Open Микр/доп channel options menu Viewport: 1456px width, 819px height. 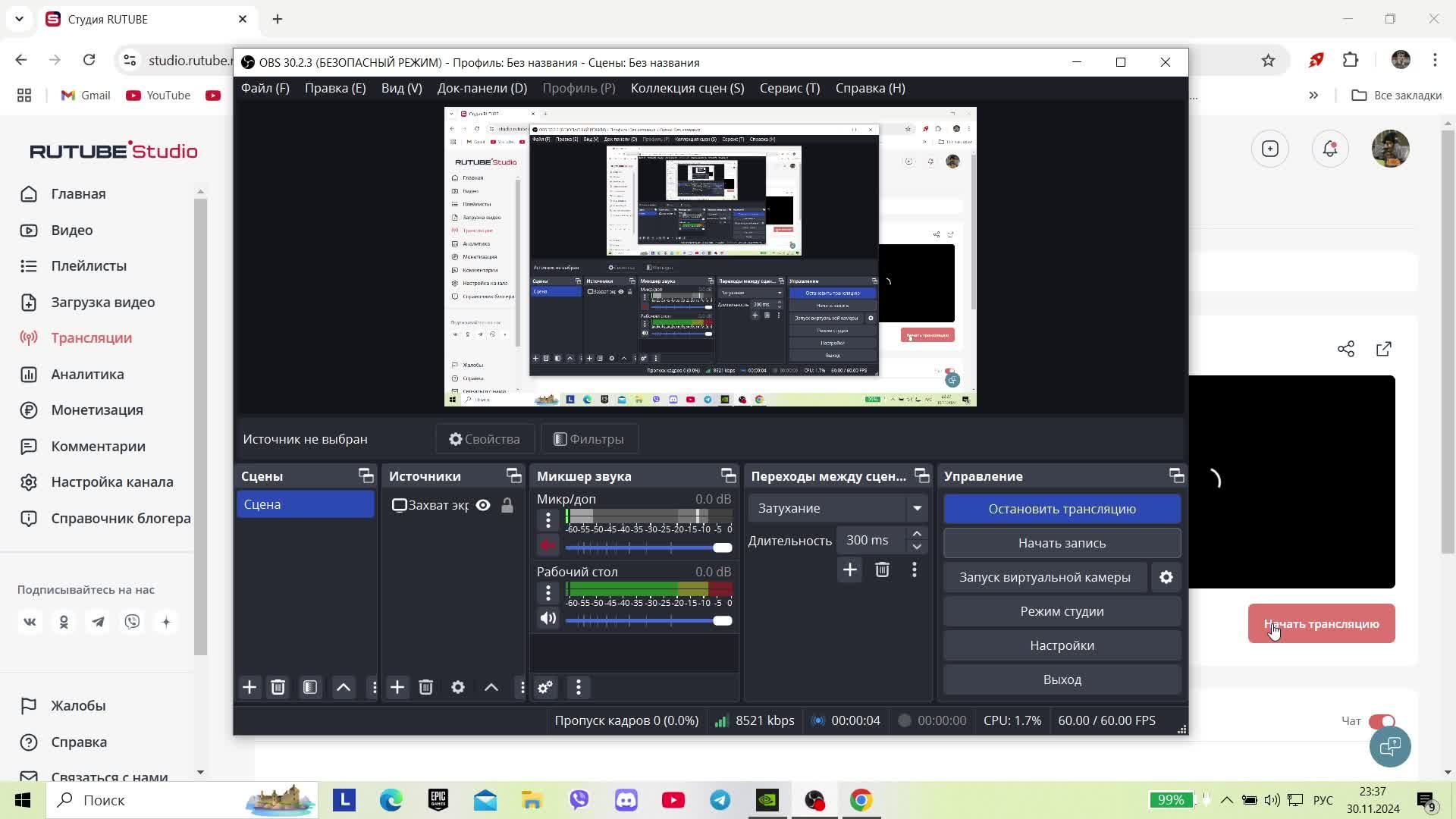548,520
